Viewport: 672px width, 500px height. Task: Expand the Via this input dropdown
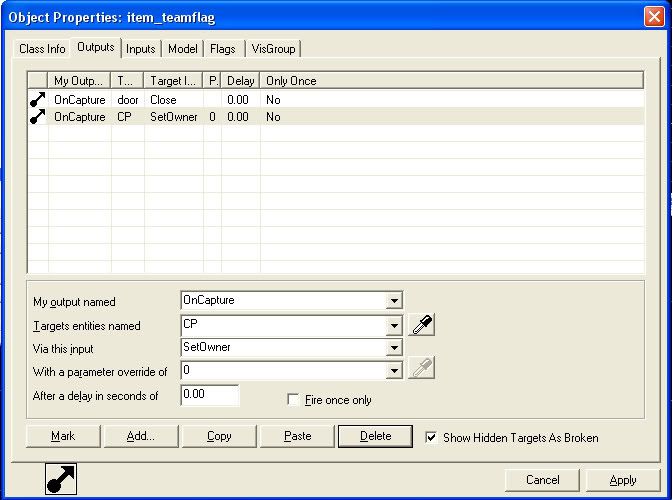coord(394,348)
